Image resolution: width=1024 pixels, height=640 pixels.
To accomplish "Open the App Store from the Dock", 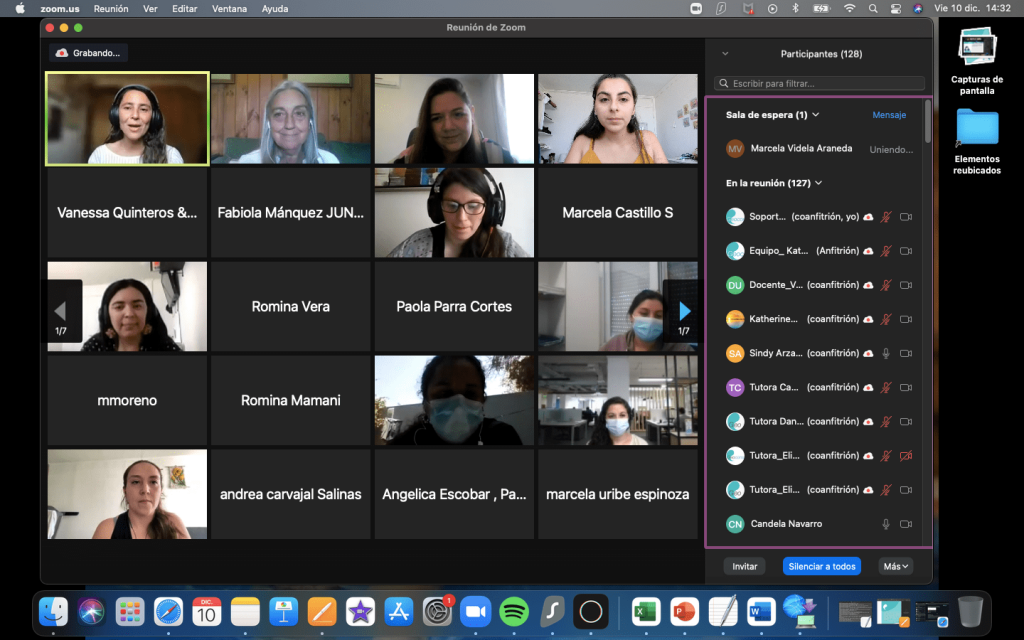I will [x=398, y=612].
